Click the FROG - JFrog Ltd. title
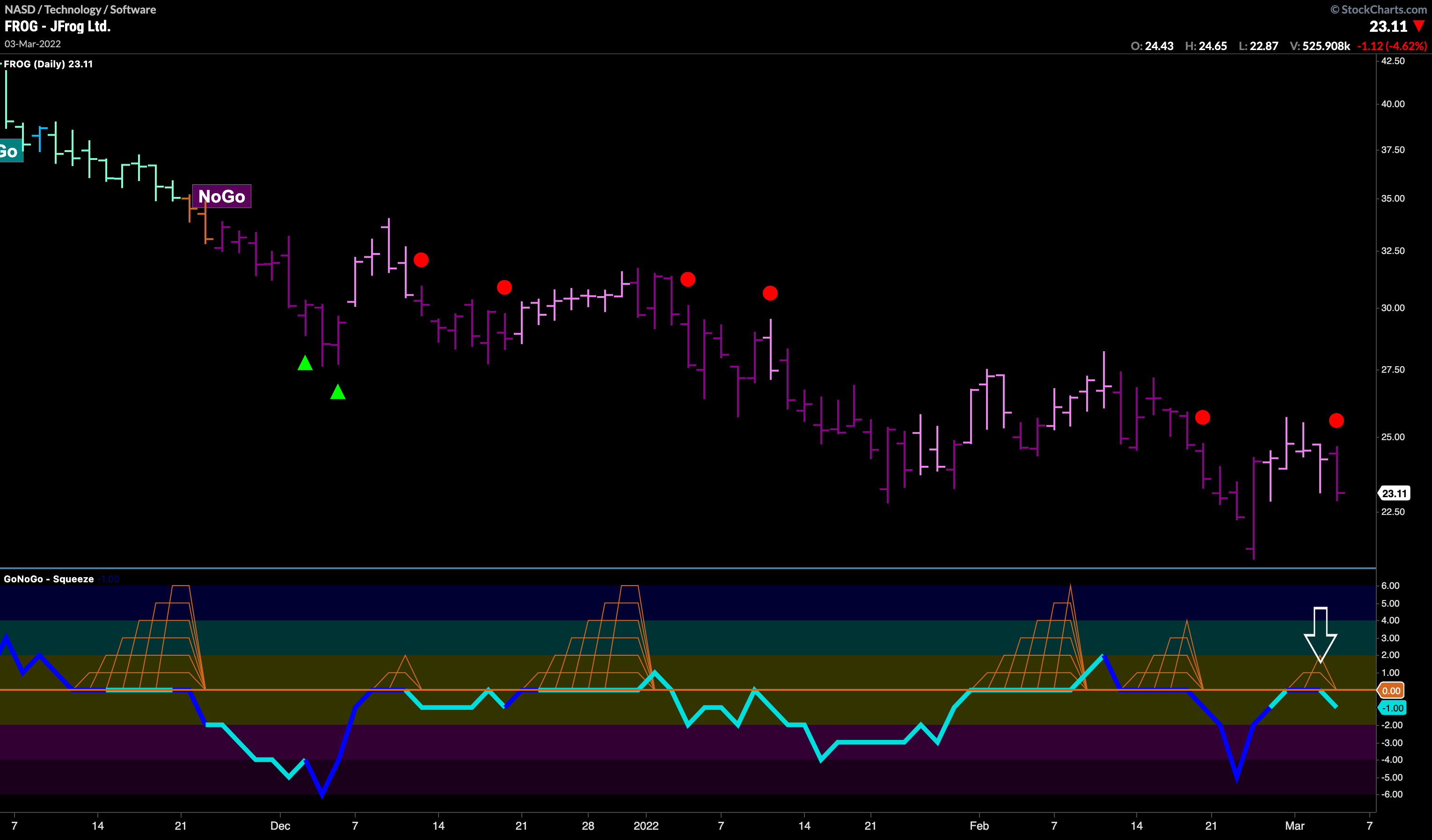Viewport: 1432px width, 840px height. (58, 26)
